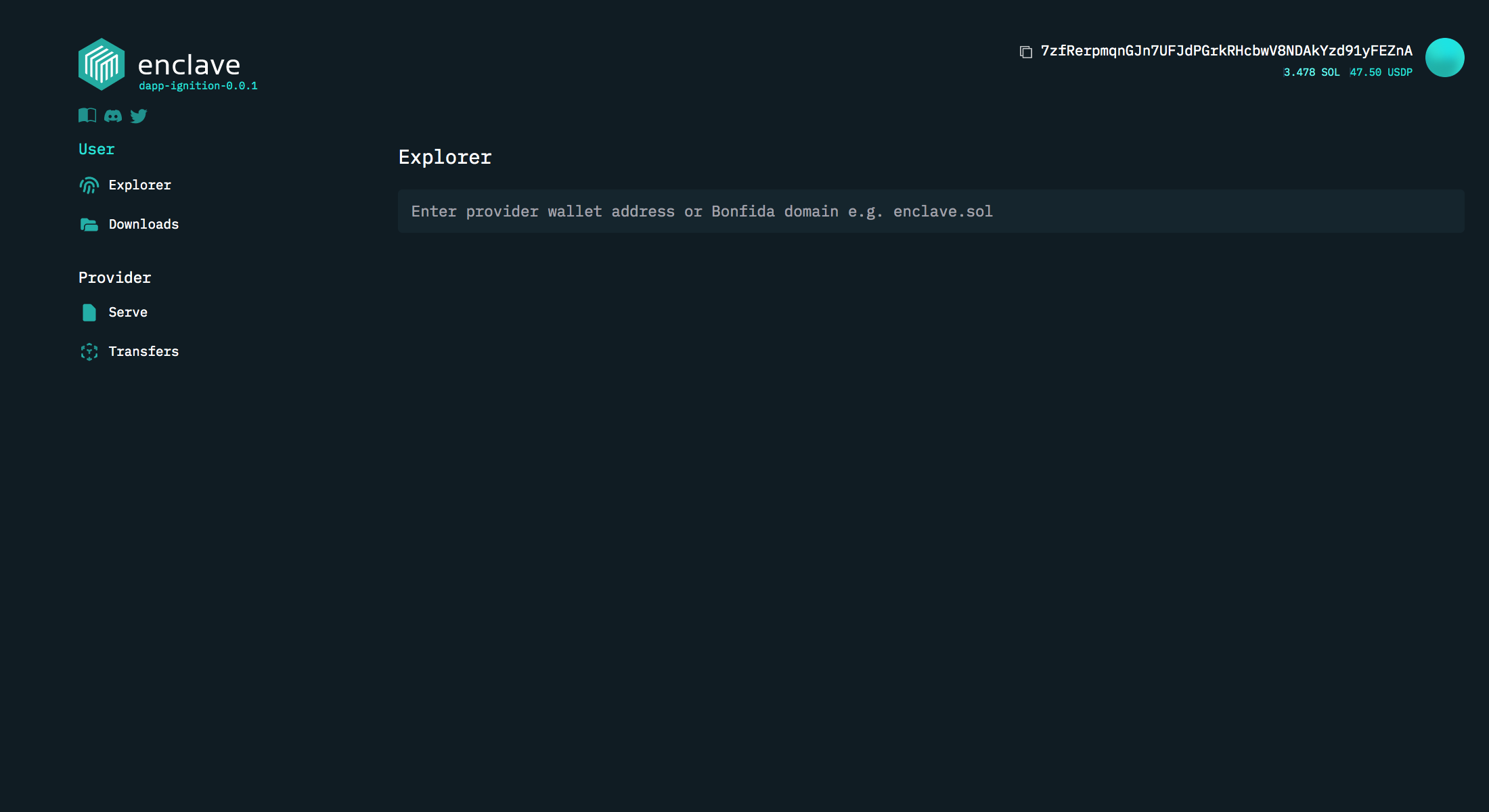The width and height of the screenshot is (1489, 812).
Task: Click the 3.478 SOL balance
Action: [1312, 72]
